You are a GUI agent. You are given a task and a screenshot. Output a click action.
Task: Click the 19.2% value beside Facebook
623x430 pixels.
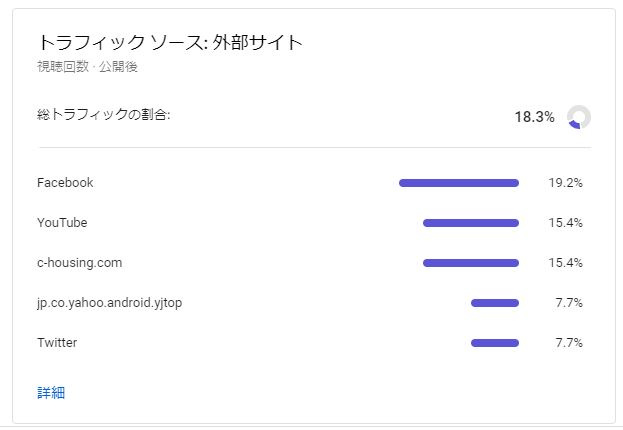tap(565, 183)
